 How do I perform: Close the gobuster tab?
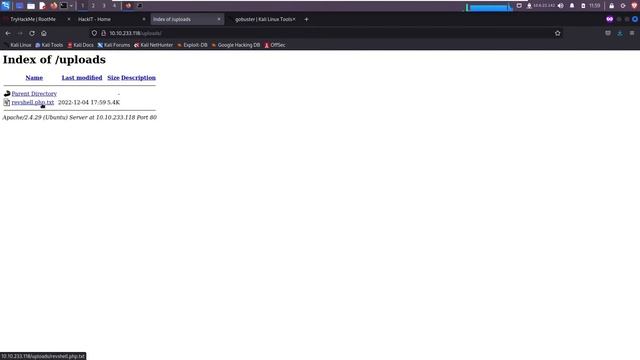pos(294,19)
